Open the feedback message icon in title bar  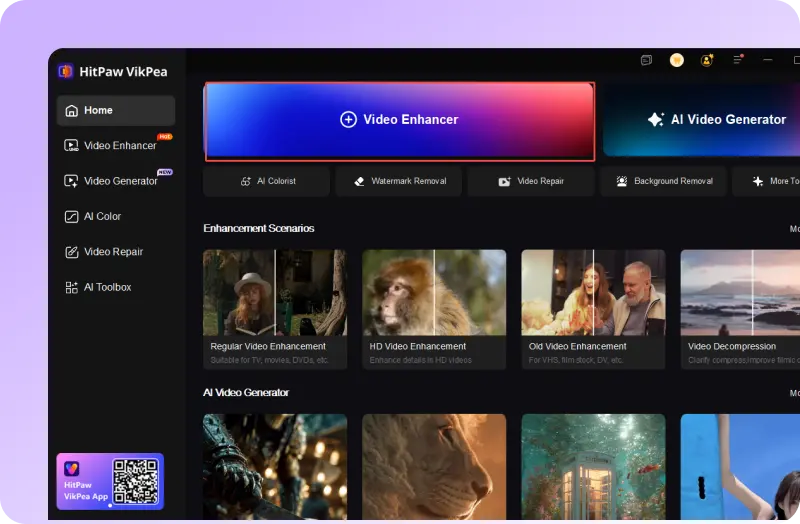(646, 60)
